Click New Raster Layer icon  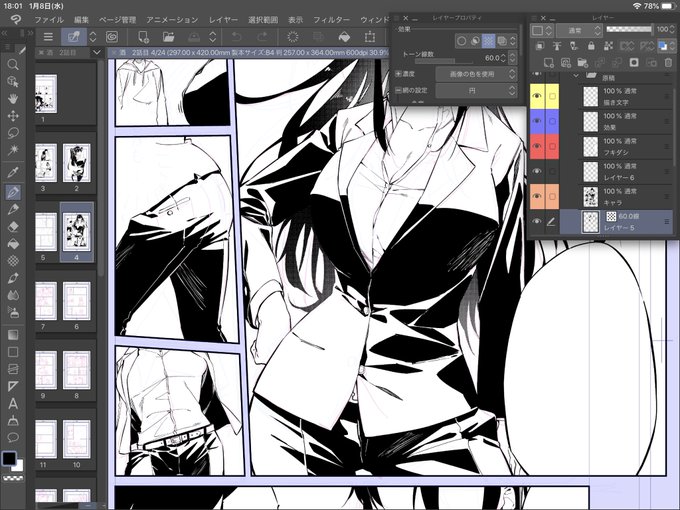pyautogui.click(x=549, y=63)
